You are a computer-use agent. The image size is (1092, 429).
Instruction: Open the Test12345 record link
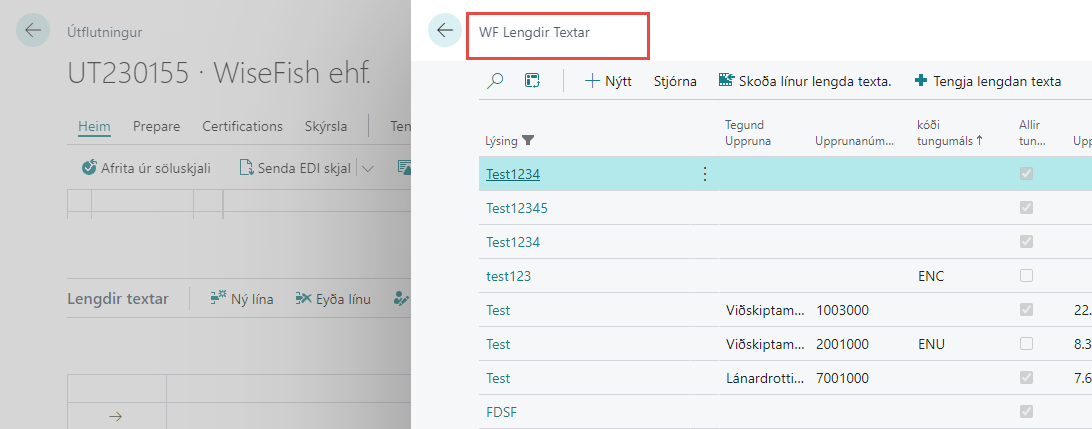coord(516,208)
